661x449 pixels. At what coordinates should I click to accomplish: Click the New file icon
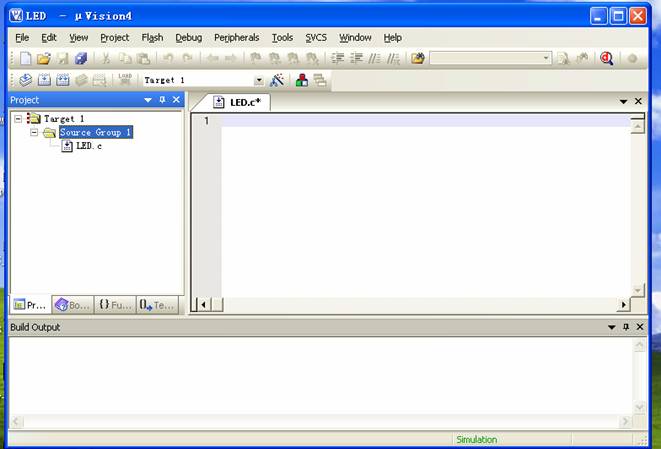25,59
